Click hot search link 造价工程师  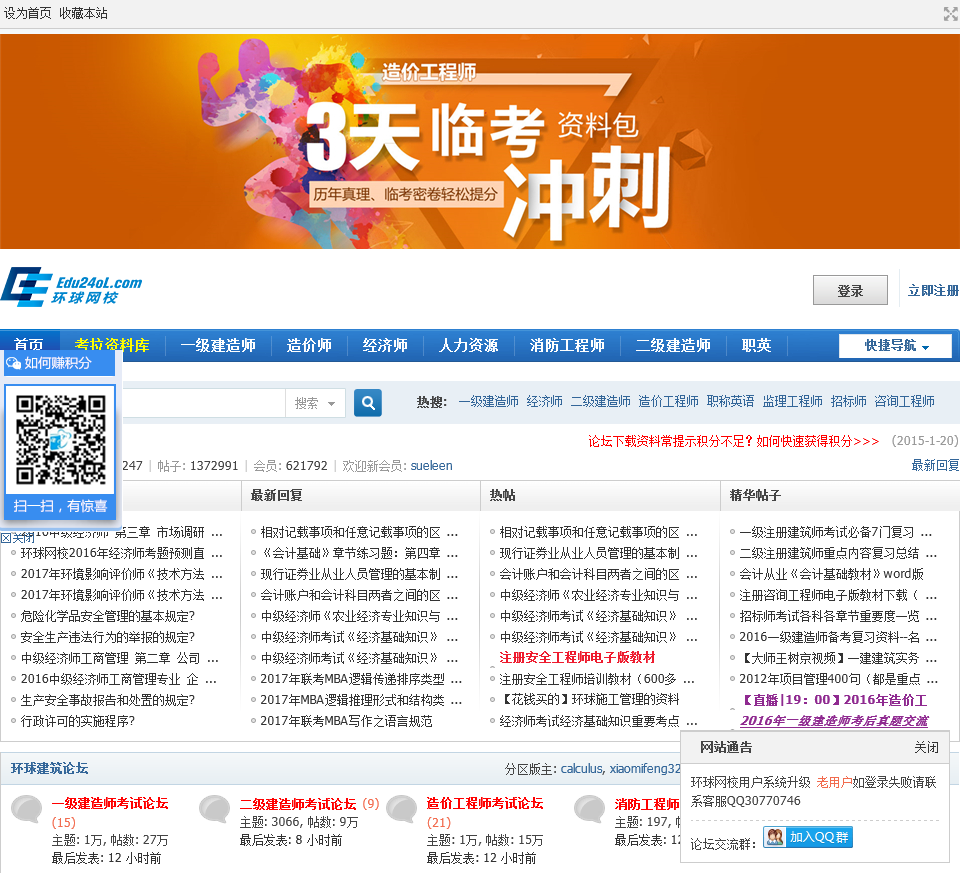669,401
